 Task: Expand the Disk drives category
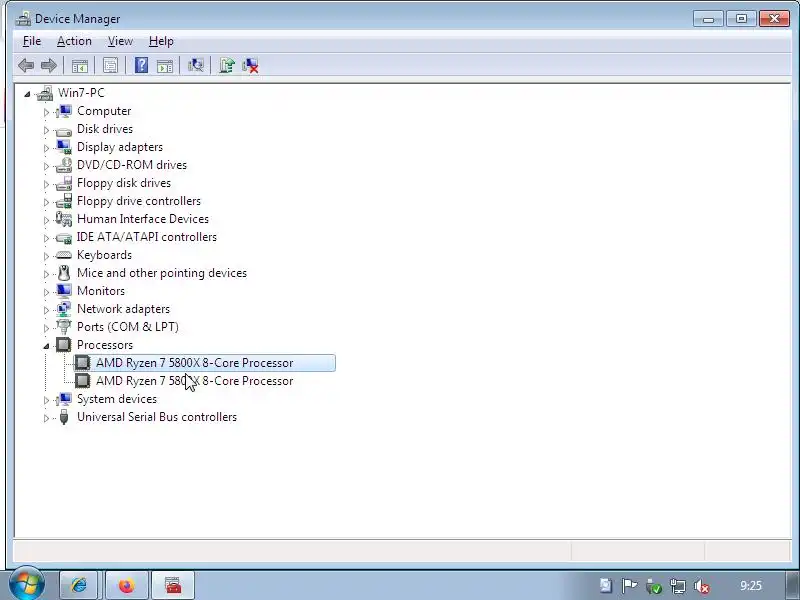(46, 130)
